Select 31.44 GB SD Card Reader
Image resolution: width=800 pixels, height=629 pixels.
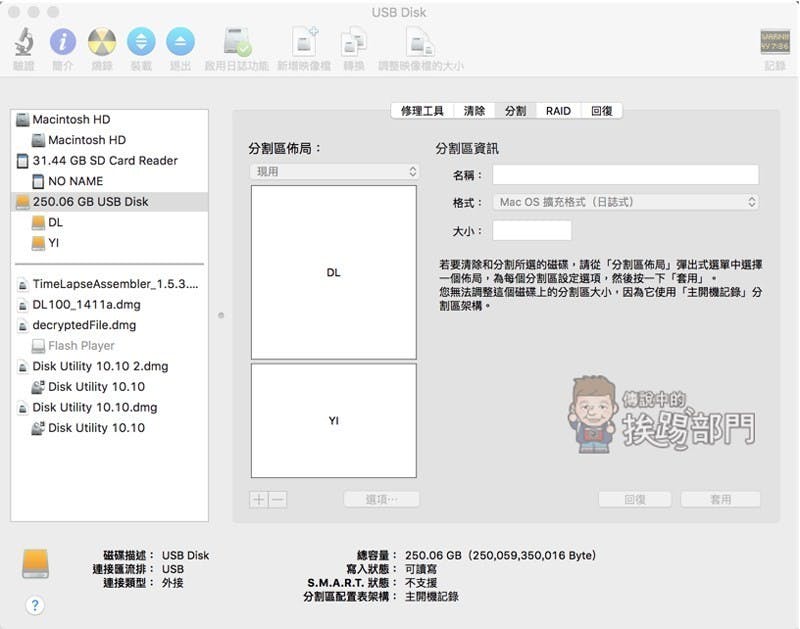tap(109, 161)
